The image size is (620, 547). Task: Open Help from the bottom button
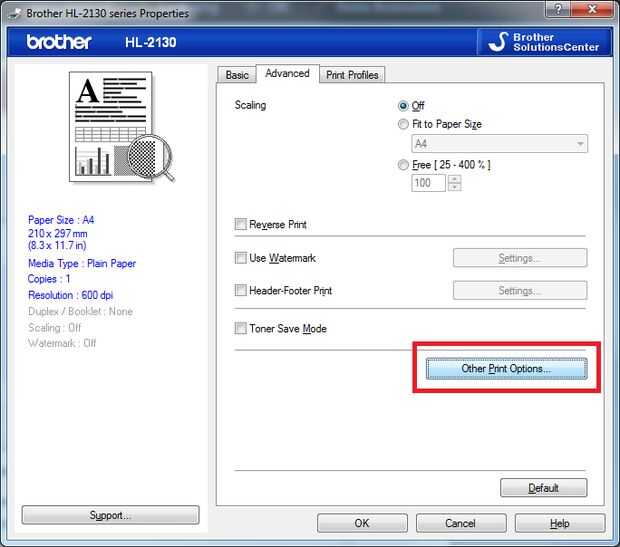[560, 523]
